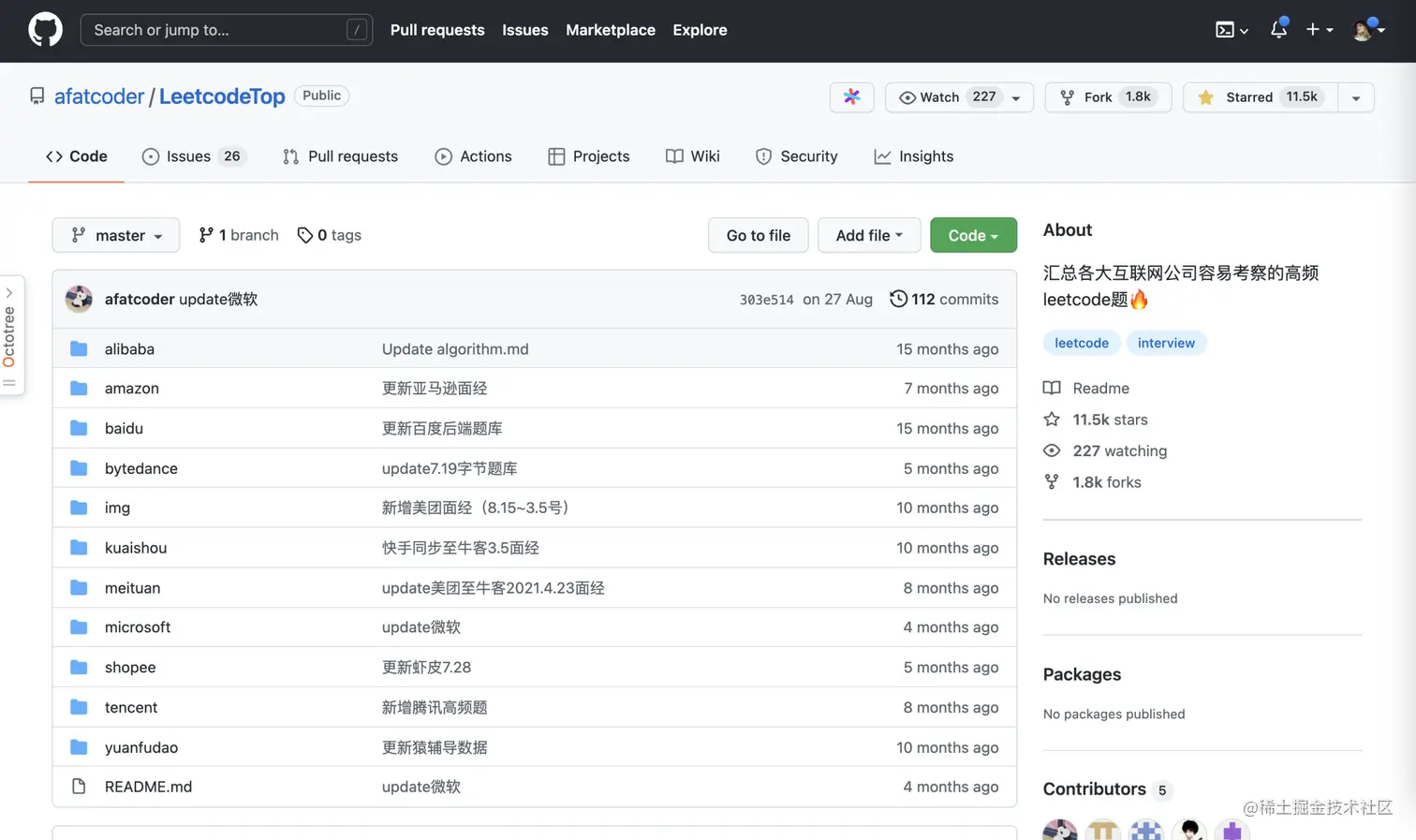The height and width of the screenshot is (840, 1416).
Task: Click the update7.19字节题库 commit message
Action: (x=450, y=468)
